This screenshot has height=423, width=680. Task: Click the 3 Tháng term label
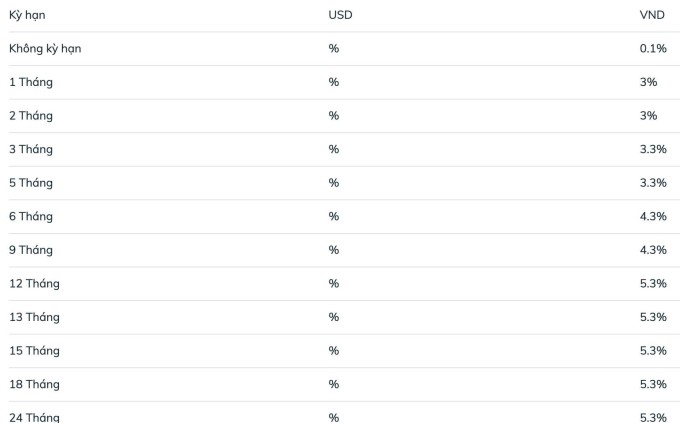click(31, 149)
